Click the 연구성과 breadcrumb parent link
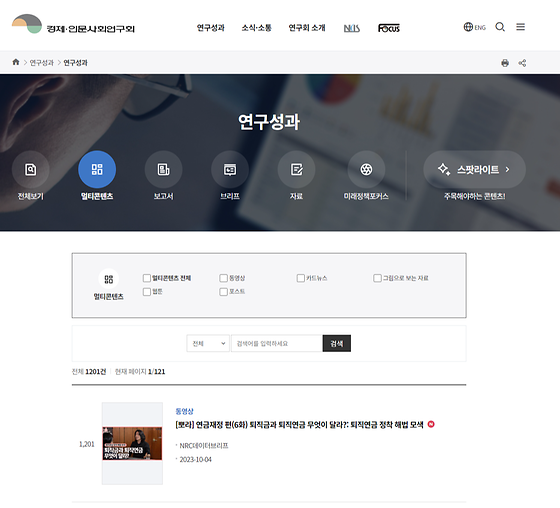The width and height of the screenshot is (560, 508). 41,63
